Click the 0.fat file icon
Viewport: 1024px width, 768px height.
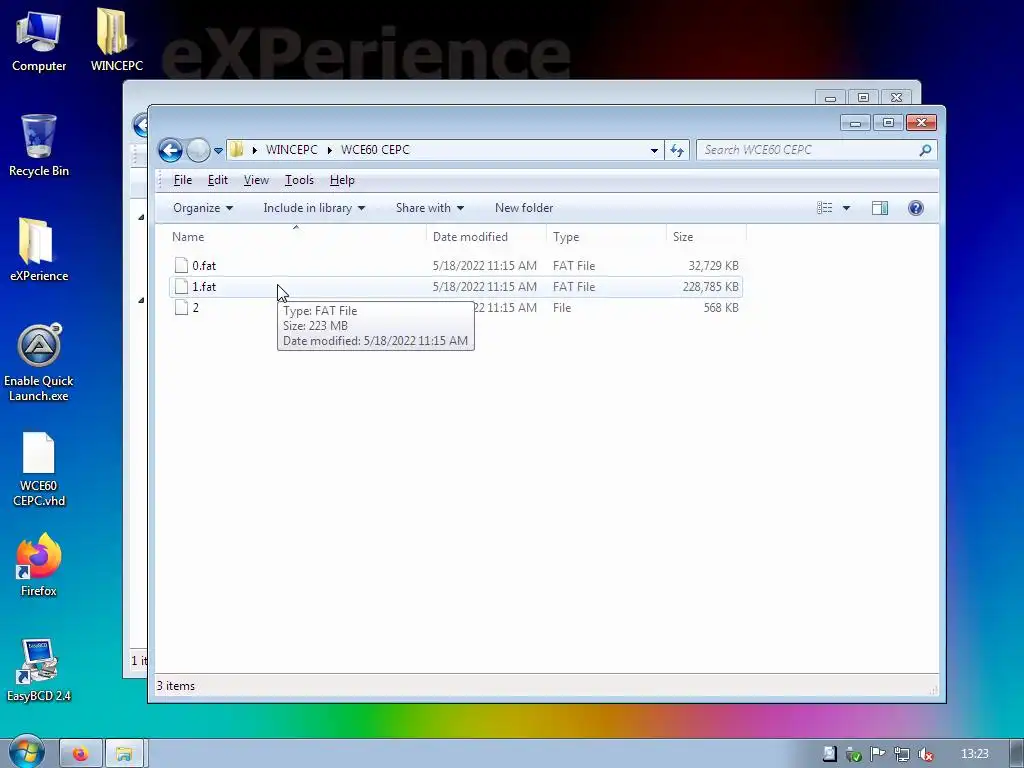pos(182,265)
